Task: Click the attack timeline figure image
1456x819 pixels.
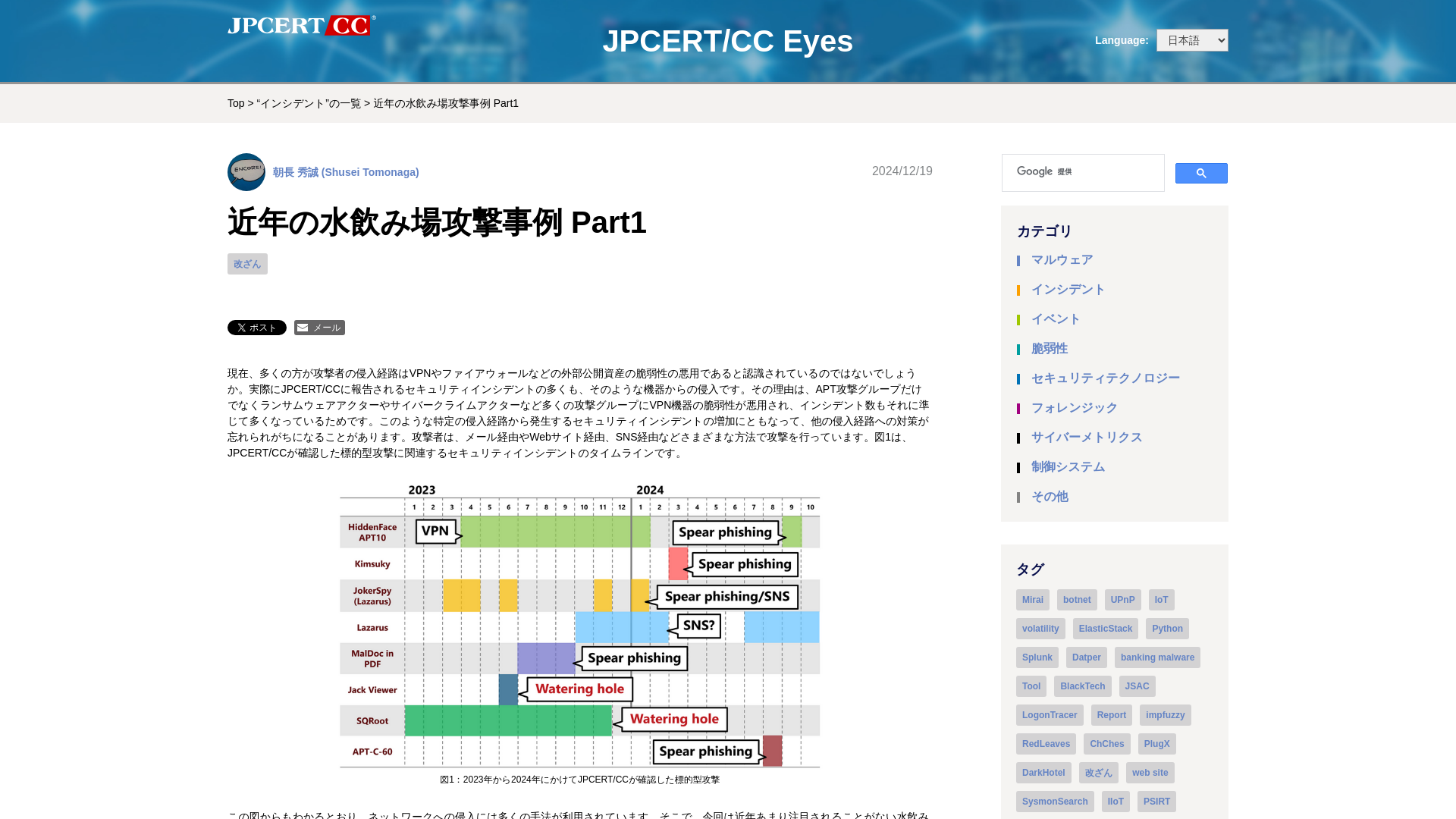Action: pos(579,626)
